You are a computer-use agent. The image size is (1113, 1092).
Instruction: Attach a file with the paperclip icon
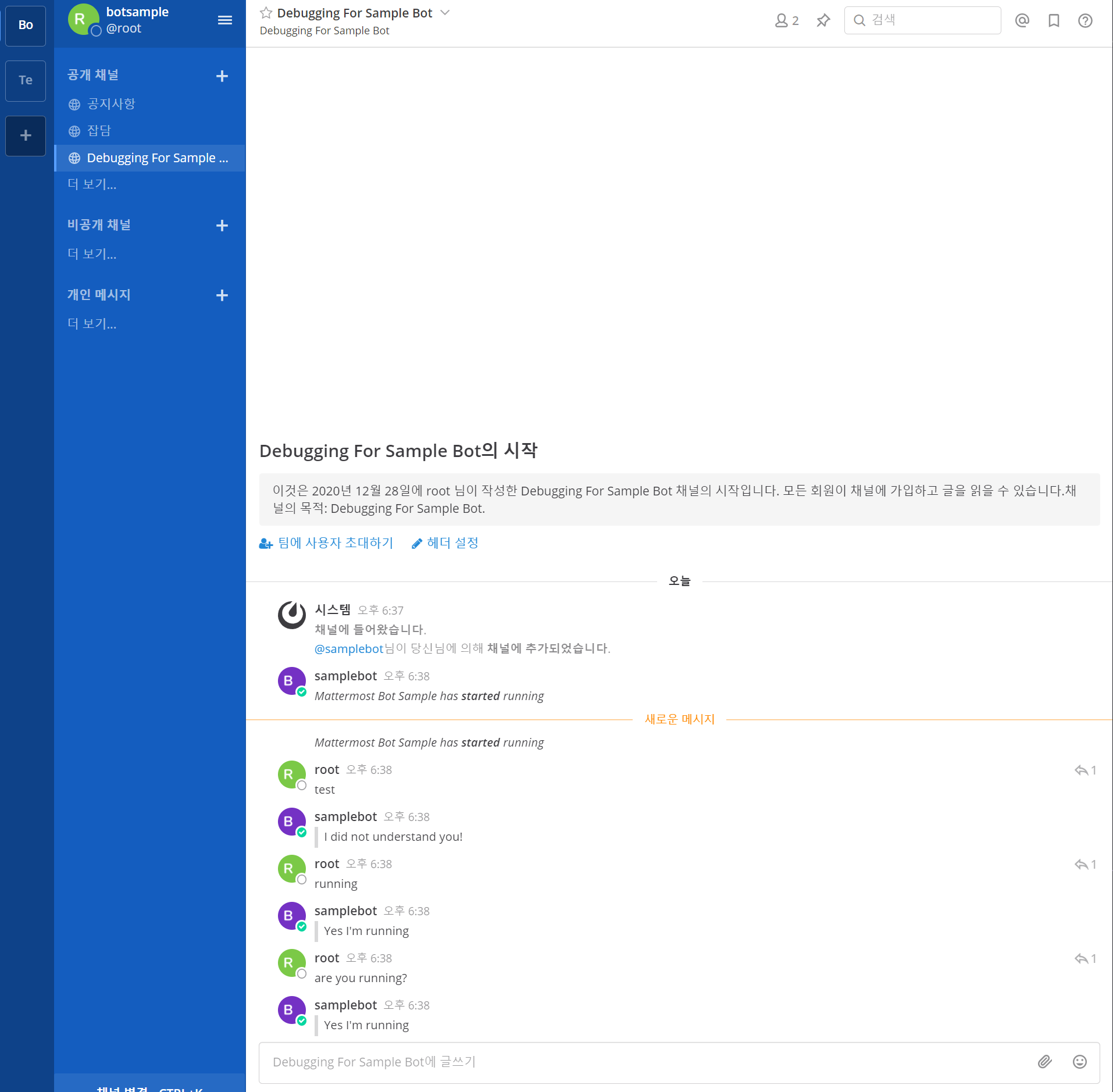[1045, 1062]
